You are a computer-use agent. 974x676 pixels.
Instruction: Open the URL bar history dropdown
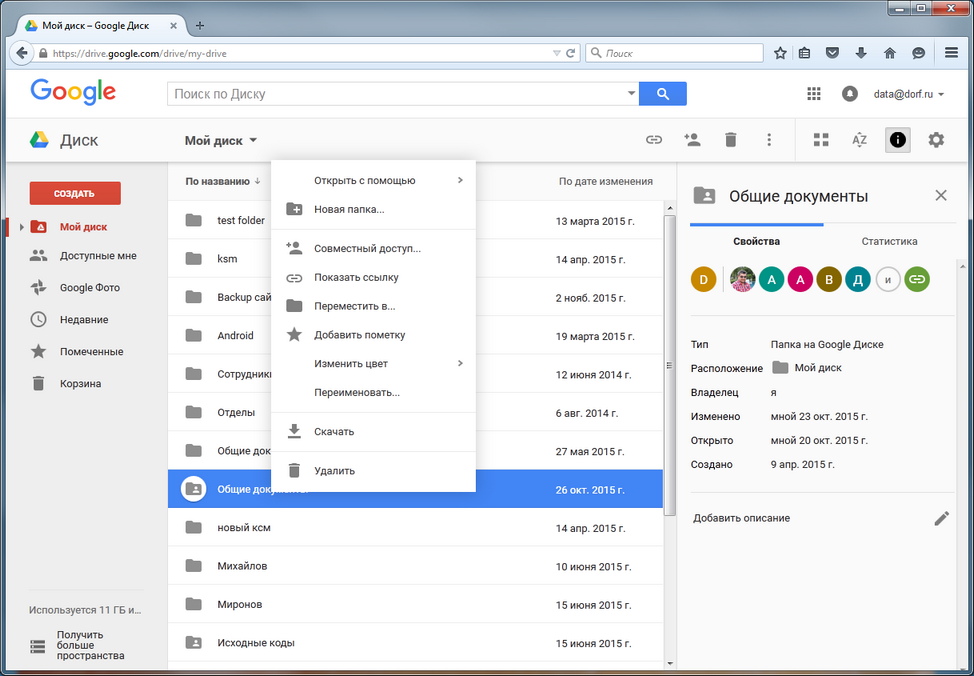557,53
